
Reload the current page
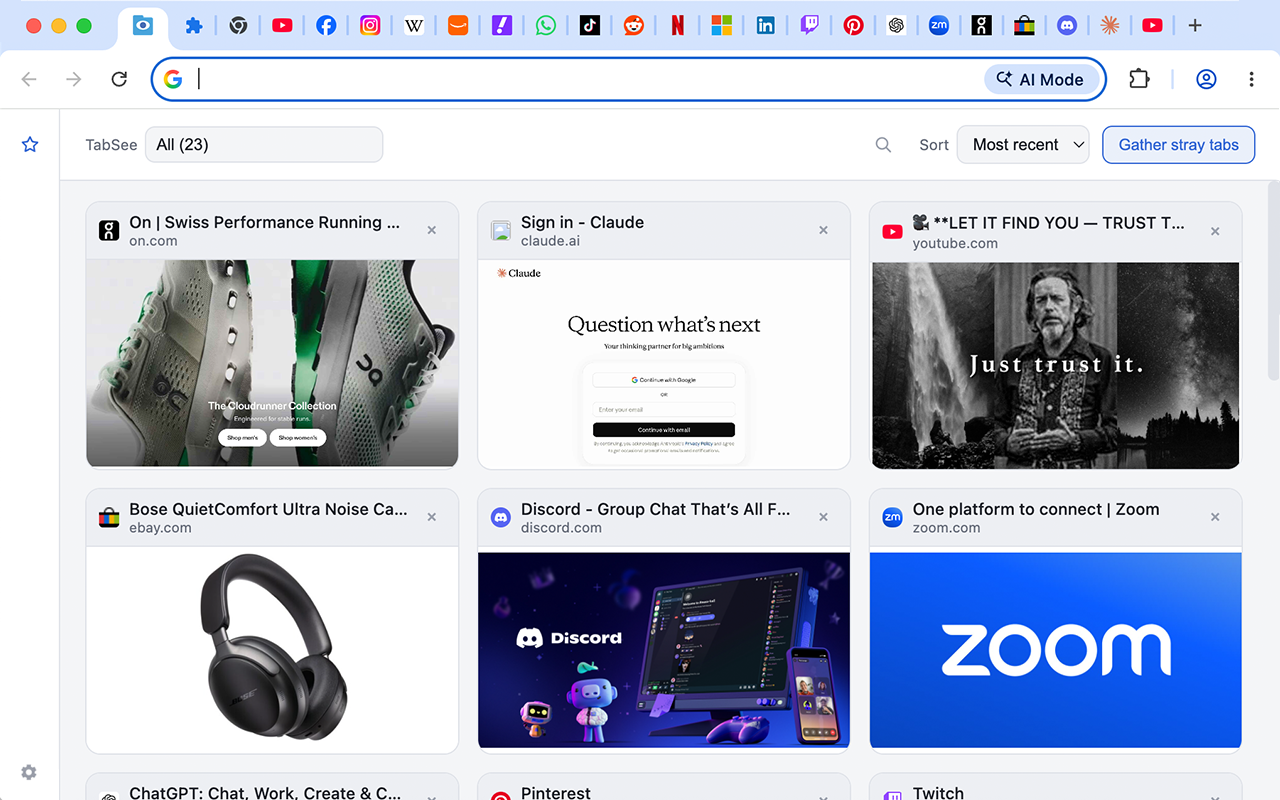[x=119, y=79]
